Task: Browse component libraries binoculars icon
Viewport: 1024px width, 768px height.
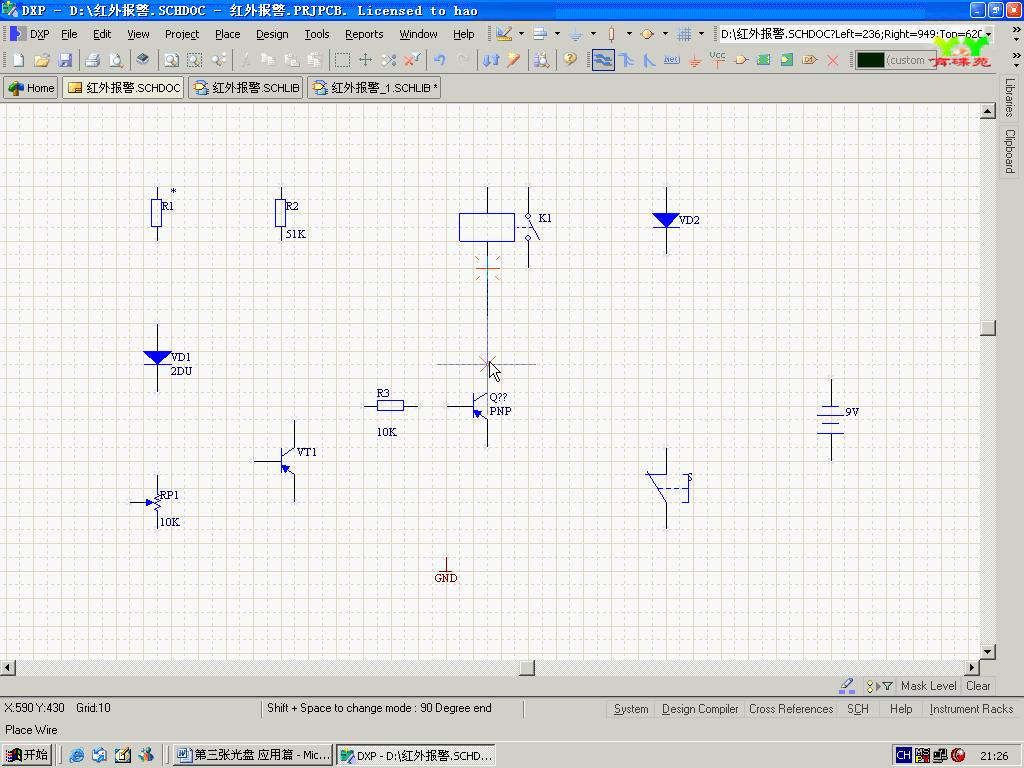Action: pos(541,60)
